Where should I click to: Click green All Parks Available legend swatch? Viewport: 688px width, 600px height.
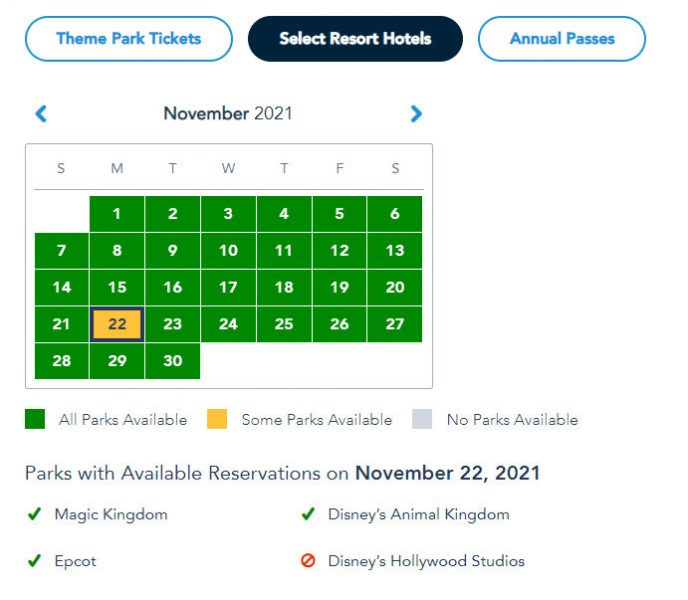(x=35, y=420)
